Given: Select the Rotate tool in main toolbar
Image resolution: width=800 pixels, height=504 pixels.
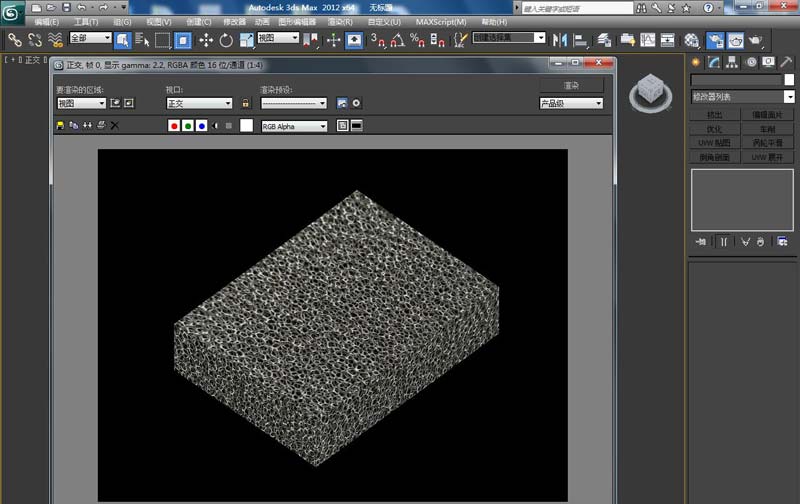Looking at the screenshot, I should [x=226, y=40].
